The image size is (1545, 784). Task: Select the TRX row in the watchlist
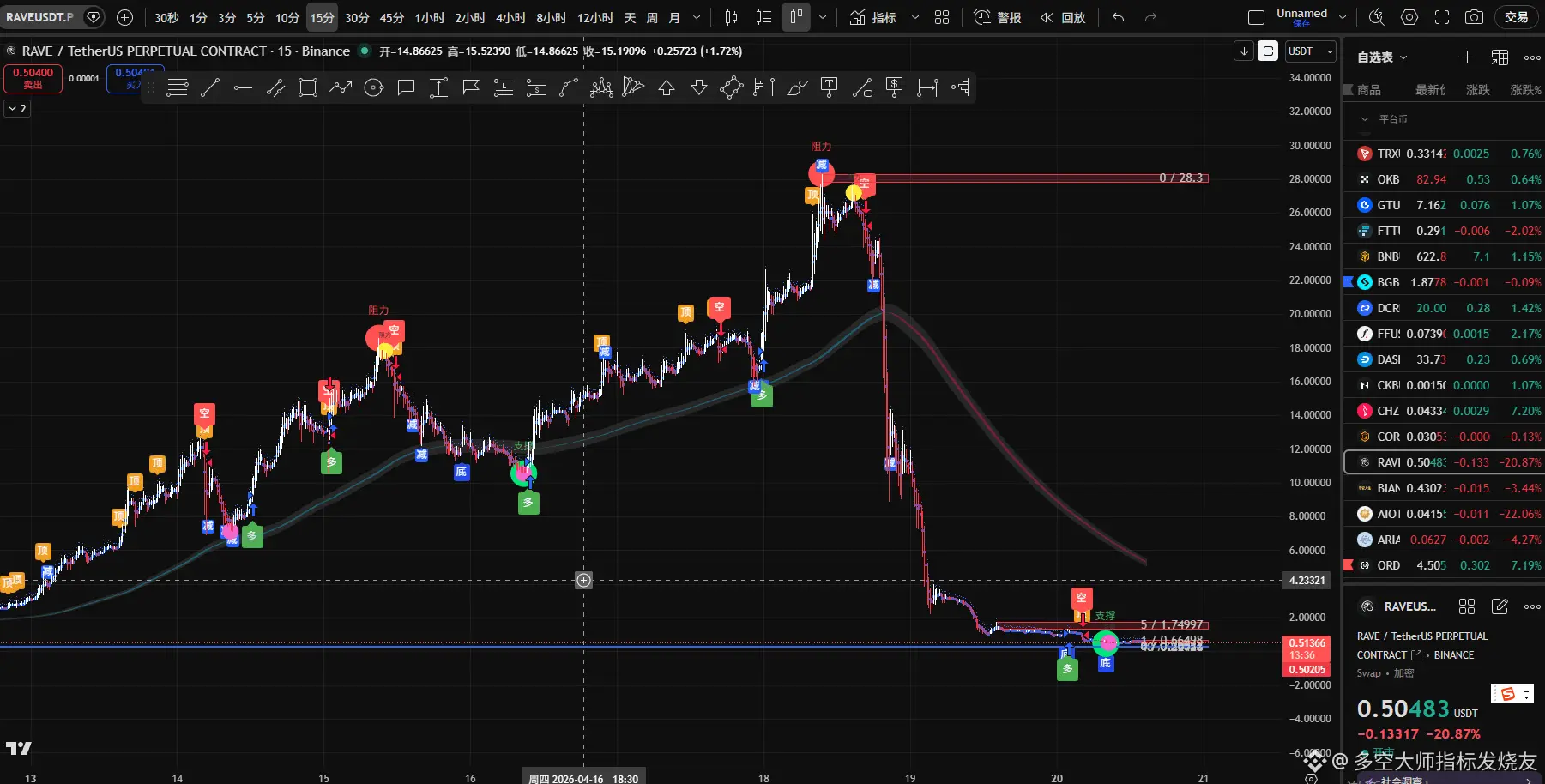1445,154
